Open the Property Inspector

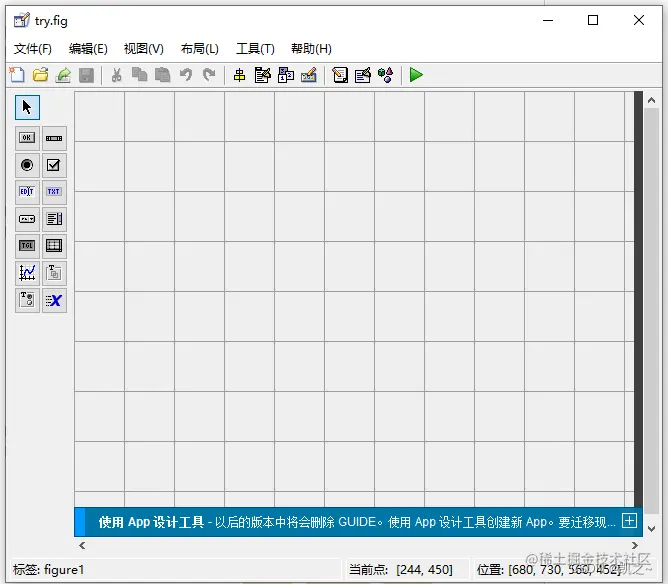coord(363,75)
